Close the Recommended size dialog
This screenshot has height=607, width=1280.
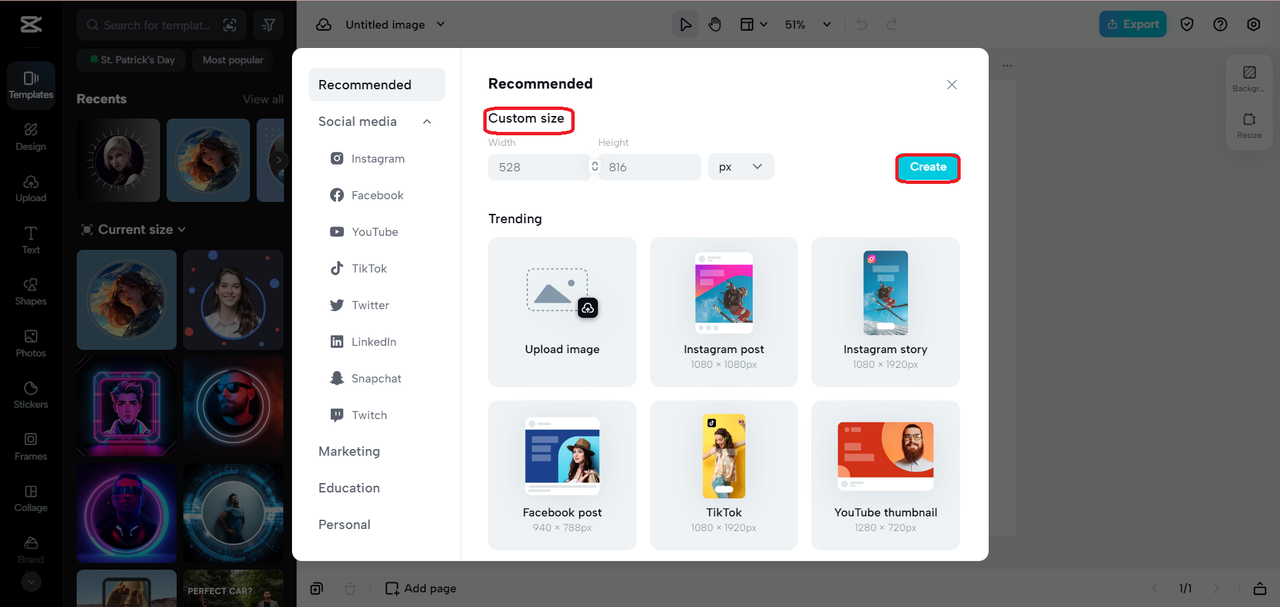952,85
